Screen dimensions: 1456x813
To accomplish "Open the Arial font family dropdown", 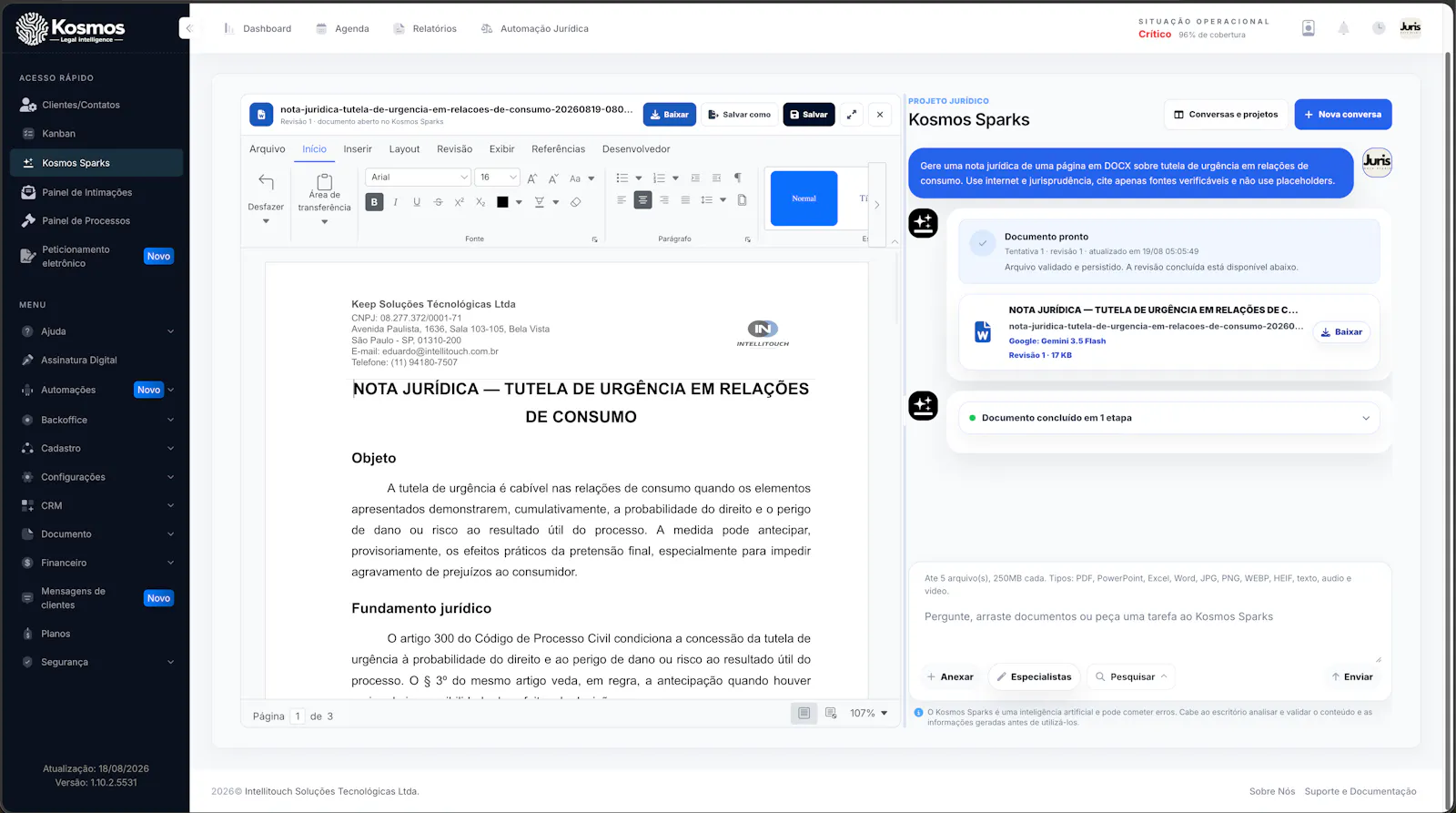I will click(x=418, y=178).
